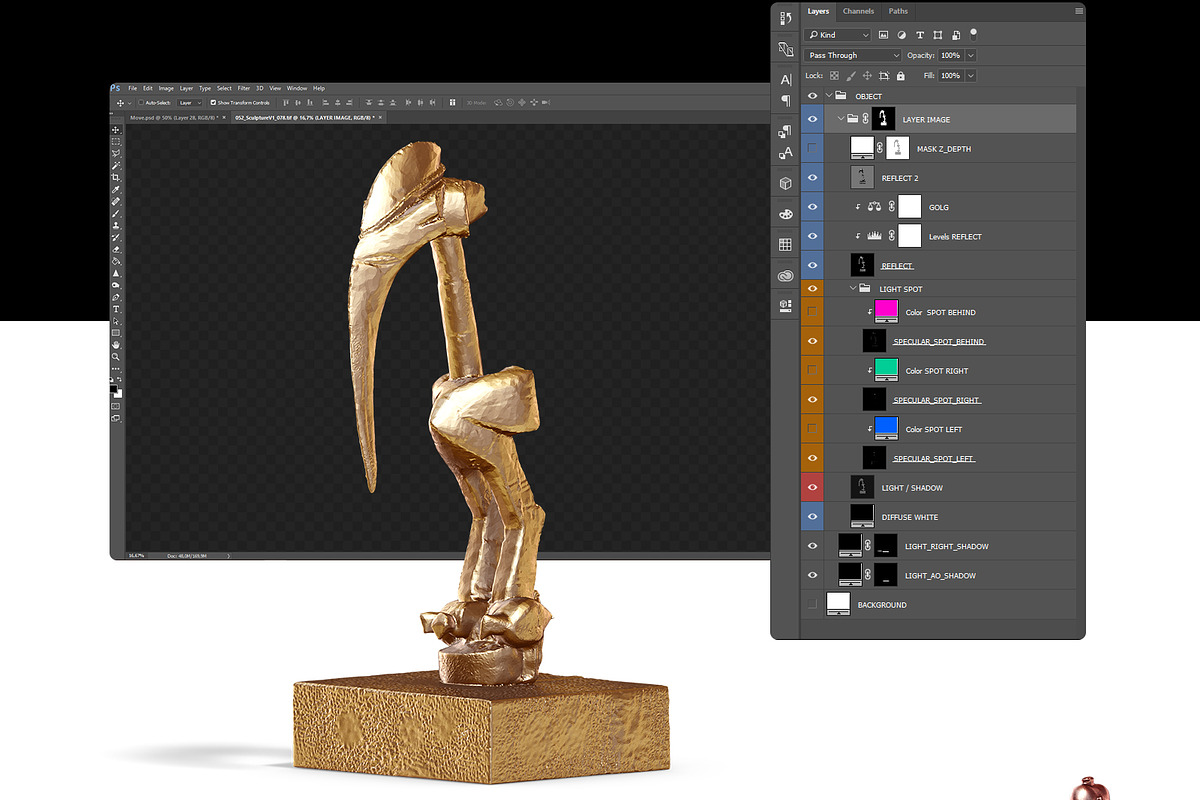Viewport: 1200px width, 800px height.
Task: Select the Move tool in the toolbox
Action: click(x=116, y=130)
